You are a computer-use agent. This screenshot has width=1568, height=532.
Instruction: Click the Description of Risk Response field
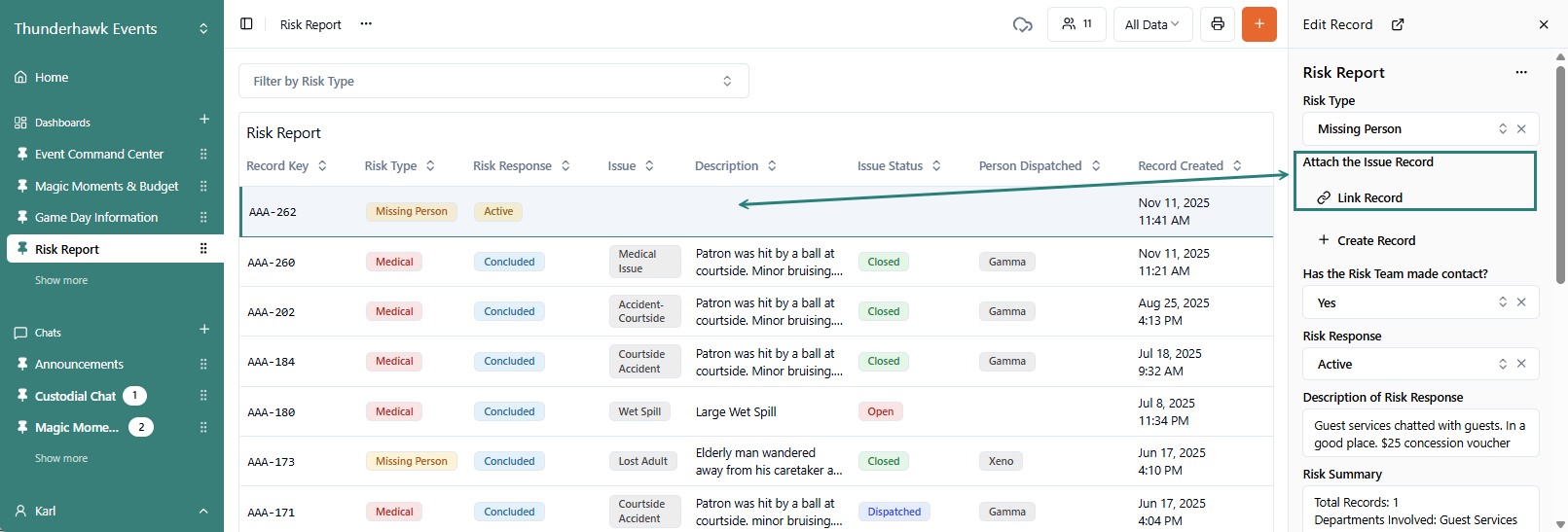[1419, 434]
